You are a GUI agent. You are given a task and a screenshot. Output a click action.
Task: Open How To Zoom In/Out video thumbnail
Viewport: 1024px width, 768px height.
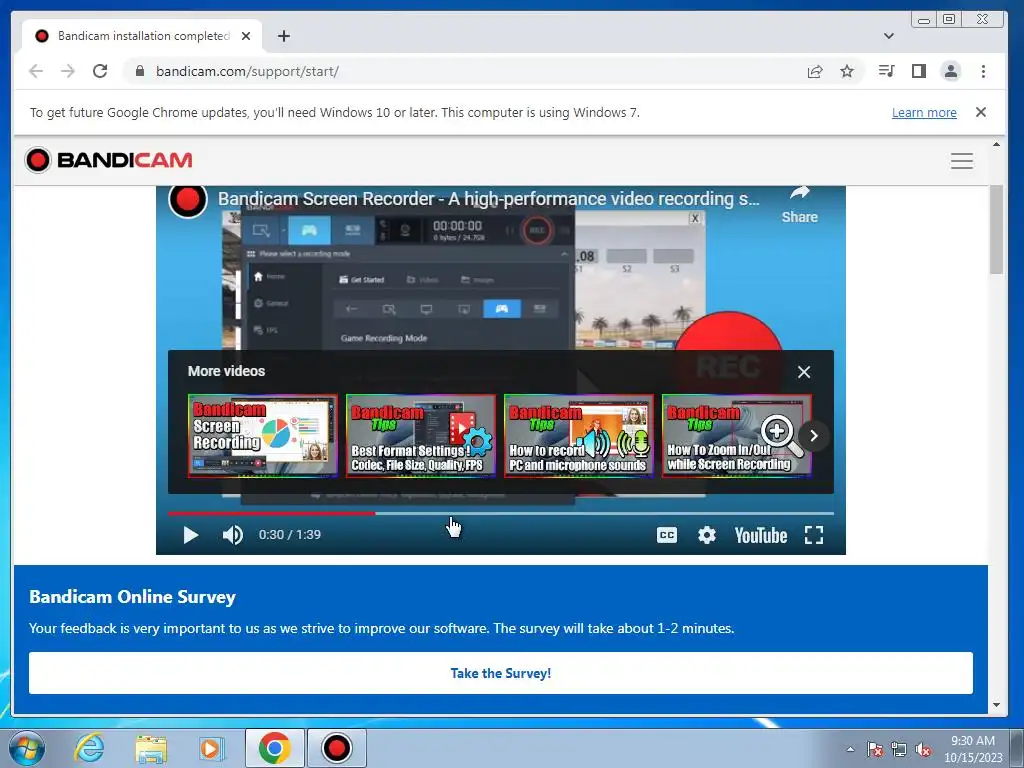pos(737,436)
